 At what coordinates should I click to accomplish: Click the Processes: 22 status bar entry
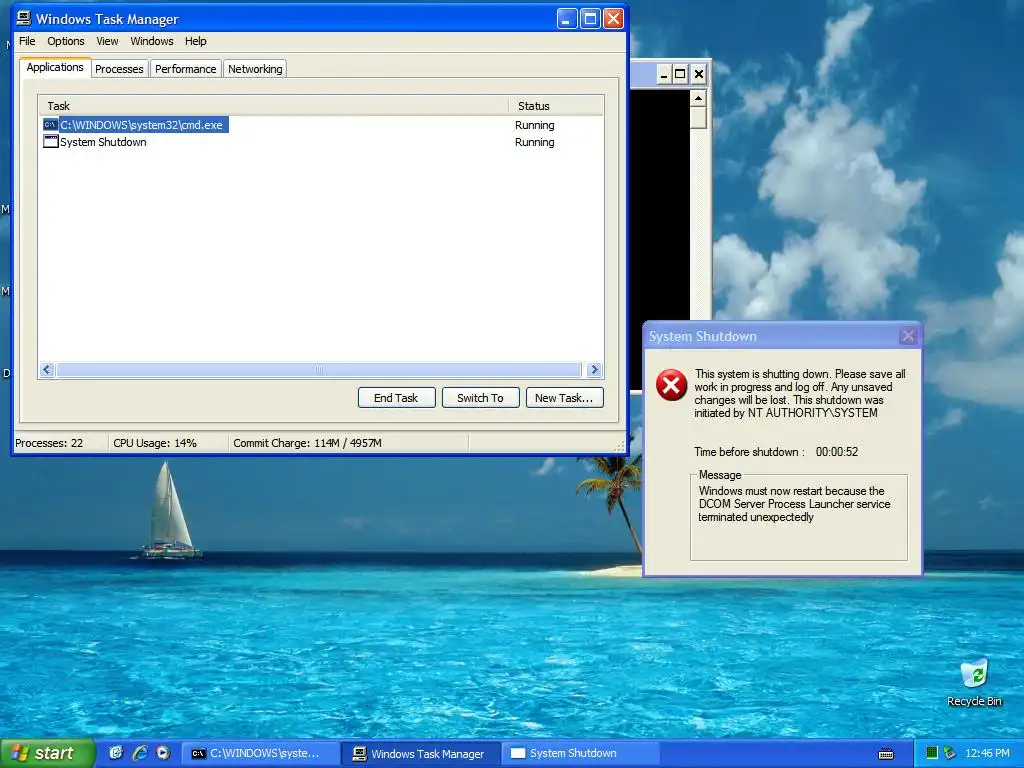[49, 443]
